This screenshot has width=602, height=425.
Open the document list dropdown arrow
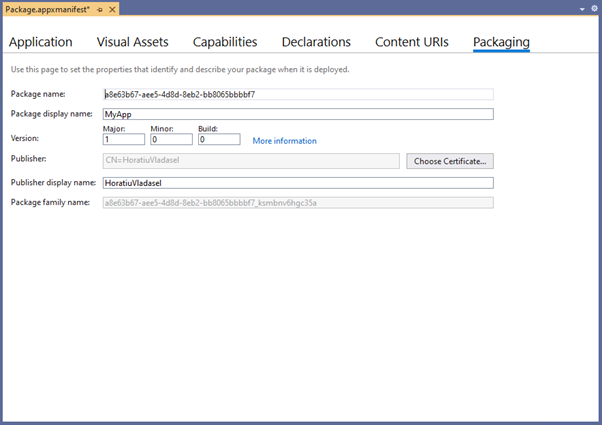tap(582, 9)
